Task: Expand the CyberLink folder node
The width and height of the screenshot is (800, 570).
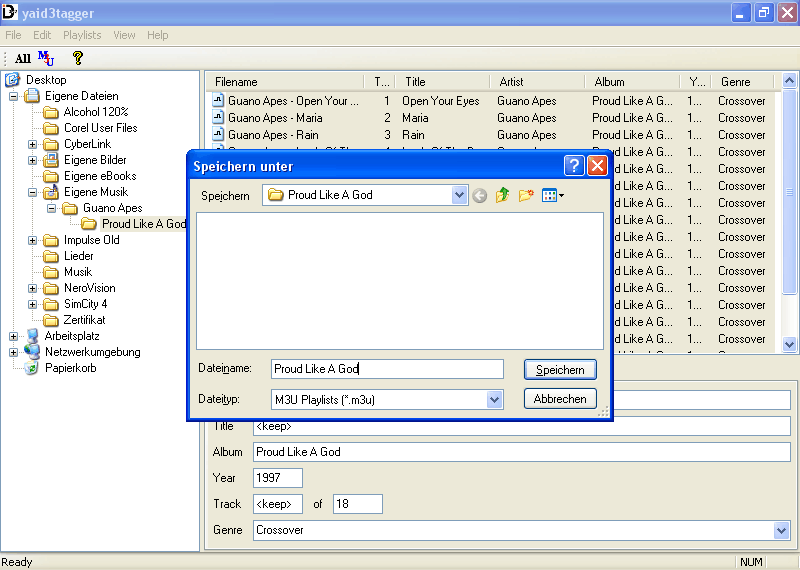Action: [32, 144]
